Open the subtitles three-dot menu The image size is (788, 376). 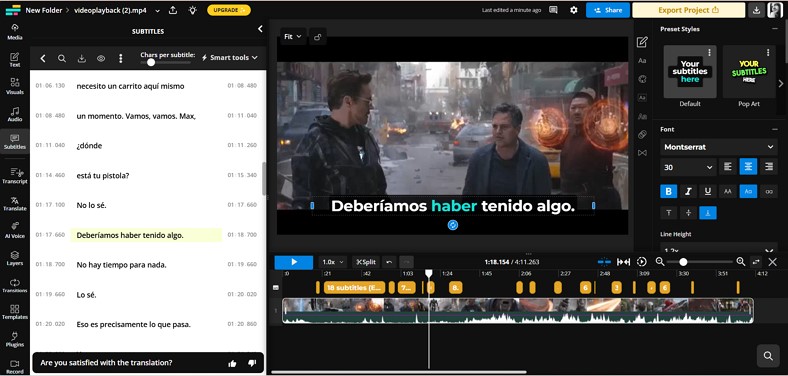tap(121, 58)
